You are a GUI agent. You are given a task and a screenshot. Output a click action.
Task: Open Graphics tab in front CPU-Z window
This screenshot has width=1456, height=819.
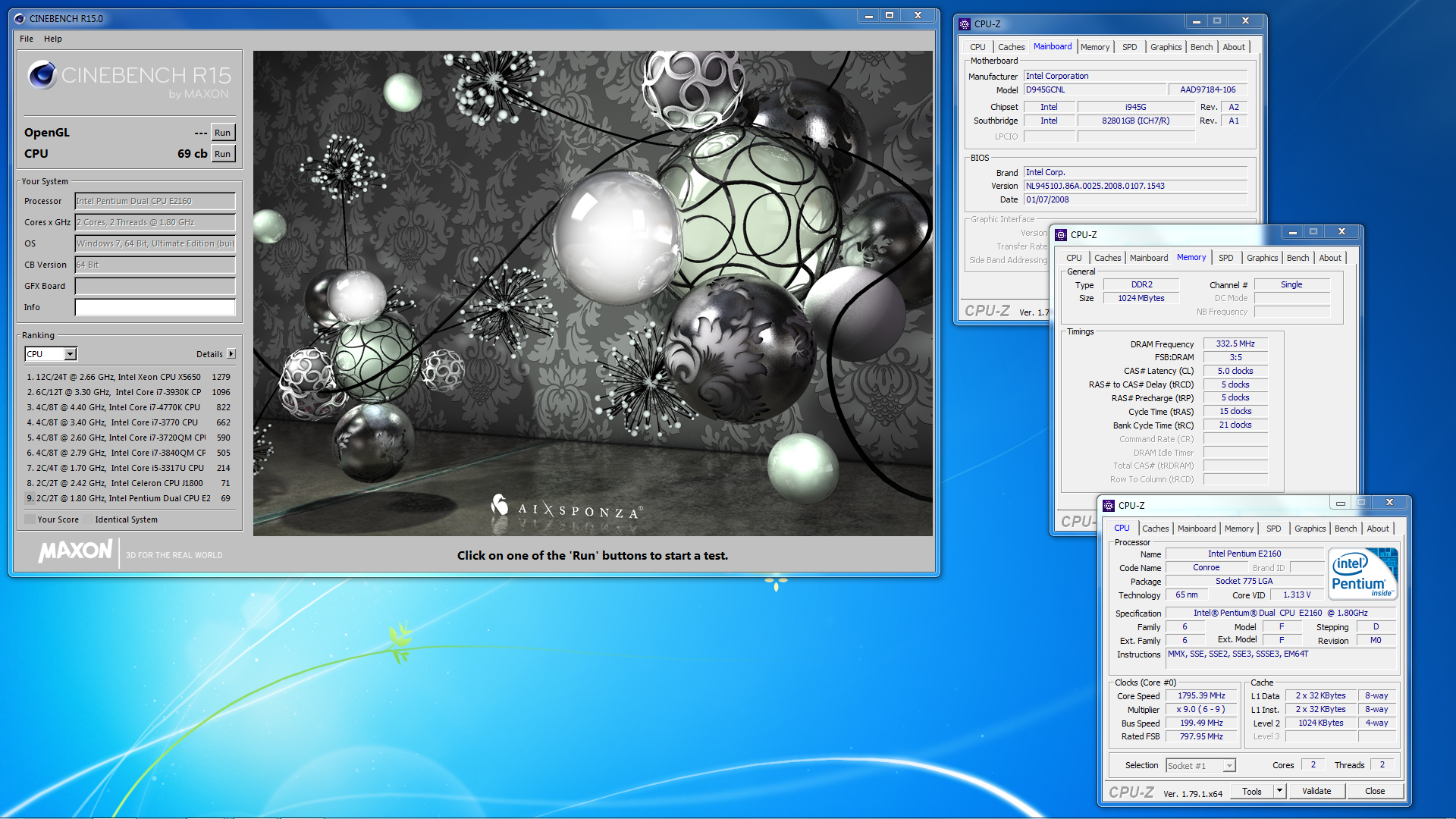(x=1310, y=529)
